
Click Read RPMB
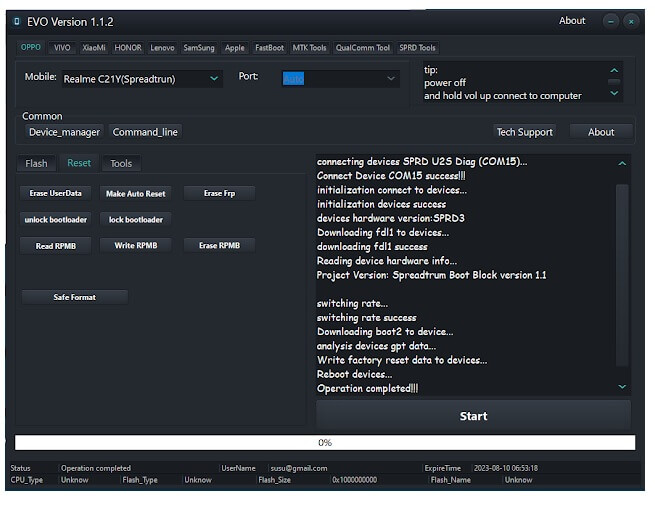(56, 246)
